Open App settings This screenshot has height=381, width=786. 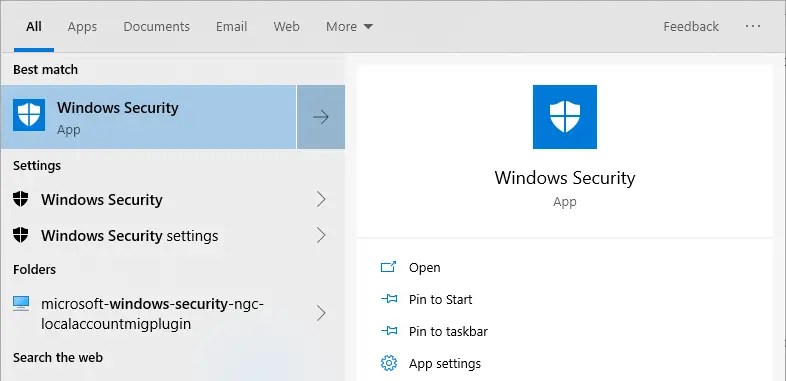click(445, 363)
